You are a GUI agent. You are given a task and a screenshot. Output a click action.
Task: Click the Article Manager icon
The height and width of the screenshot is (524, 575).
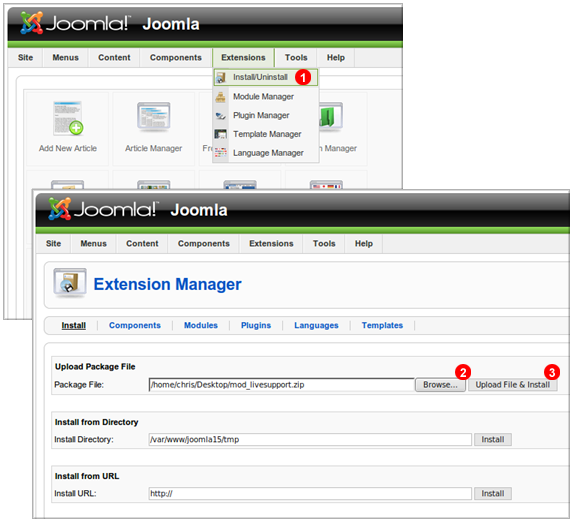(154, 117)
